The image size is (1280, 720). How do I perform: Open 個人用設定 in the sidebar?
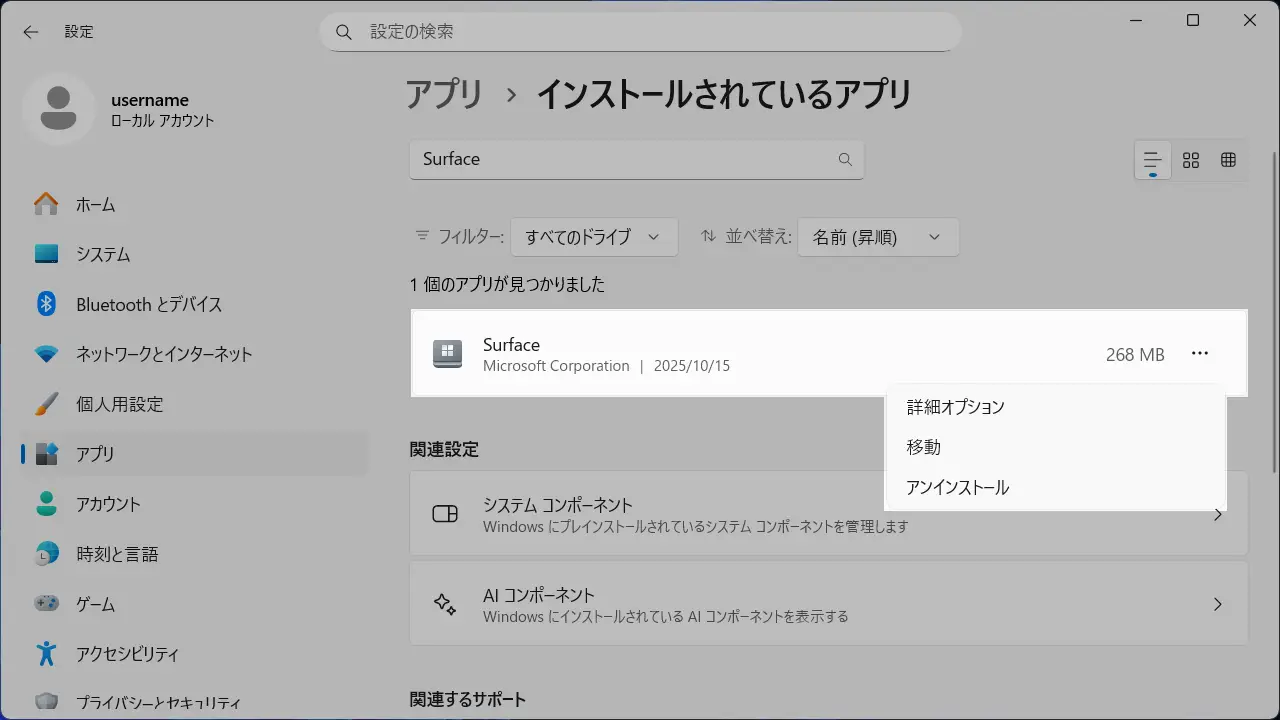(x=119, y=405)
